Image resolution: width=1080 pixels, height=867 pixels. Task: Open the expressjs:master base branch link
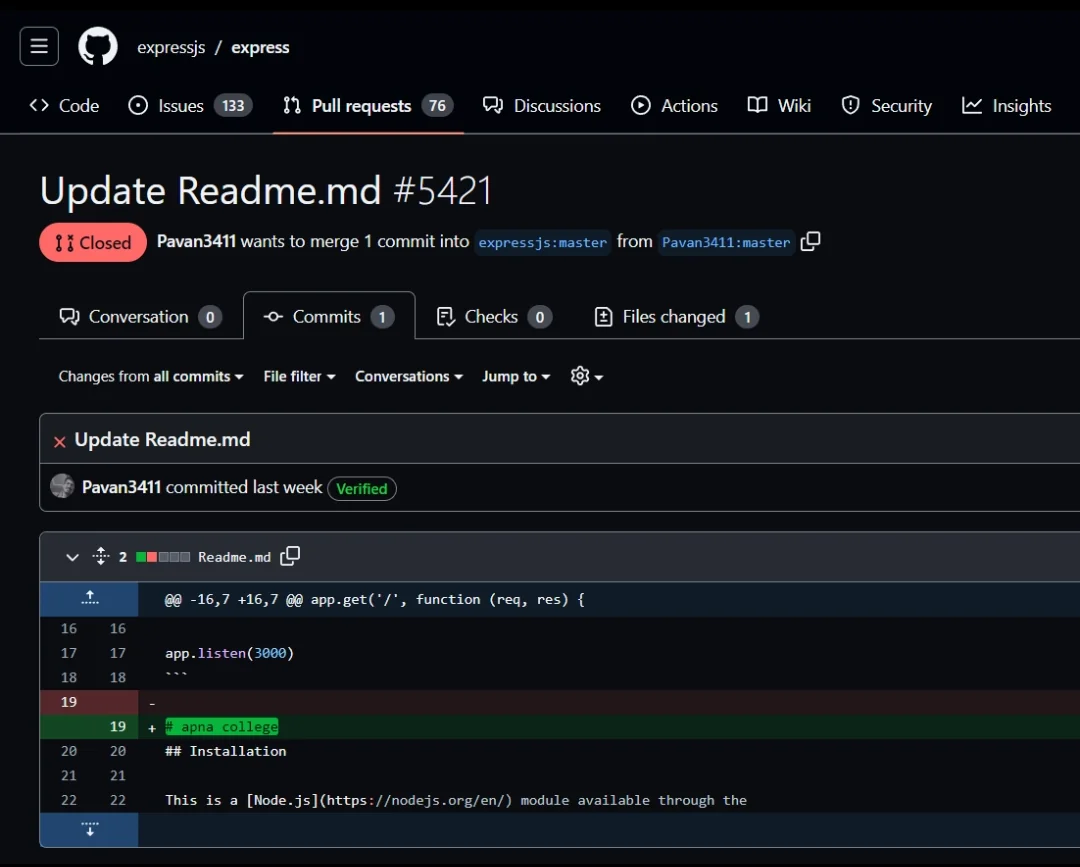click(542, 242)
